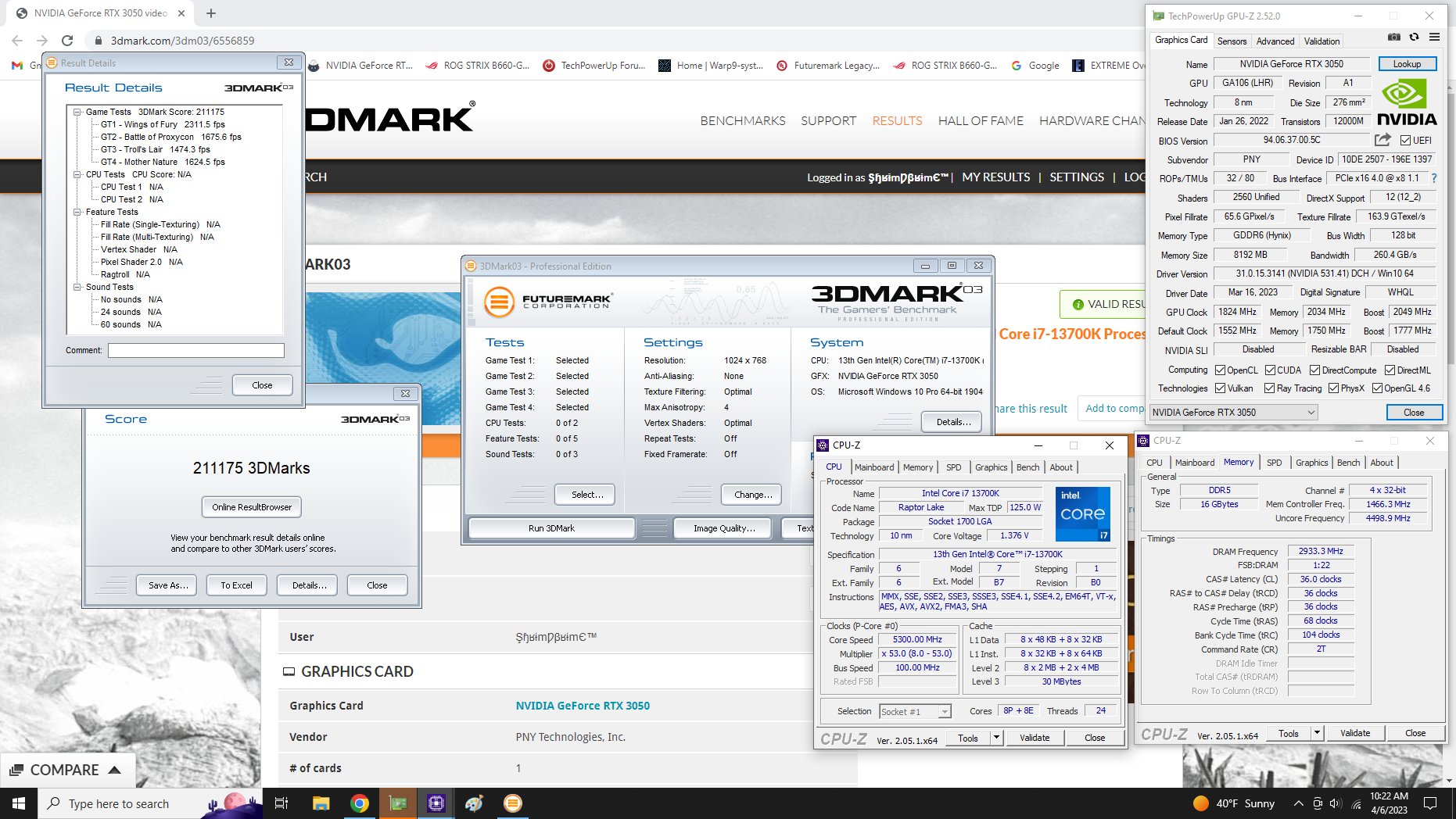Screen dimensions: 1456x819
Task: Open the Gmail bookmark icon
Action: (x=17, y=66)
